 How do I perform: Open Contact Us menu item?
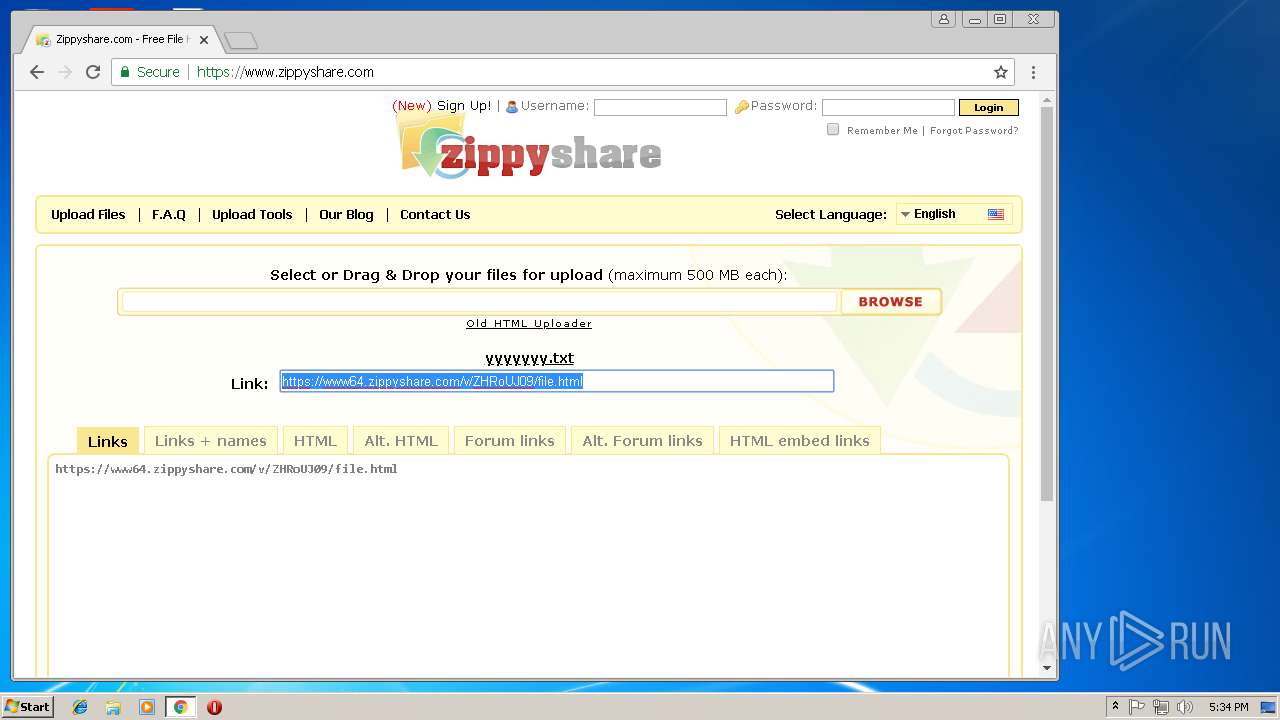click(435, 214)
